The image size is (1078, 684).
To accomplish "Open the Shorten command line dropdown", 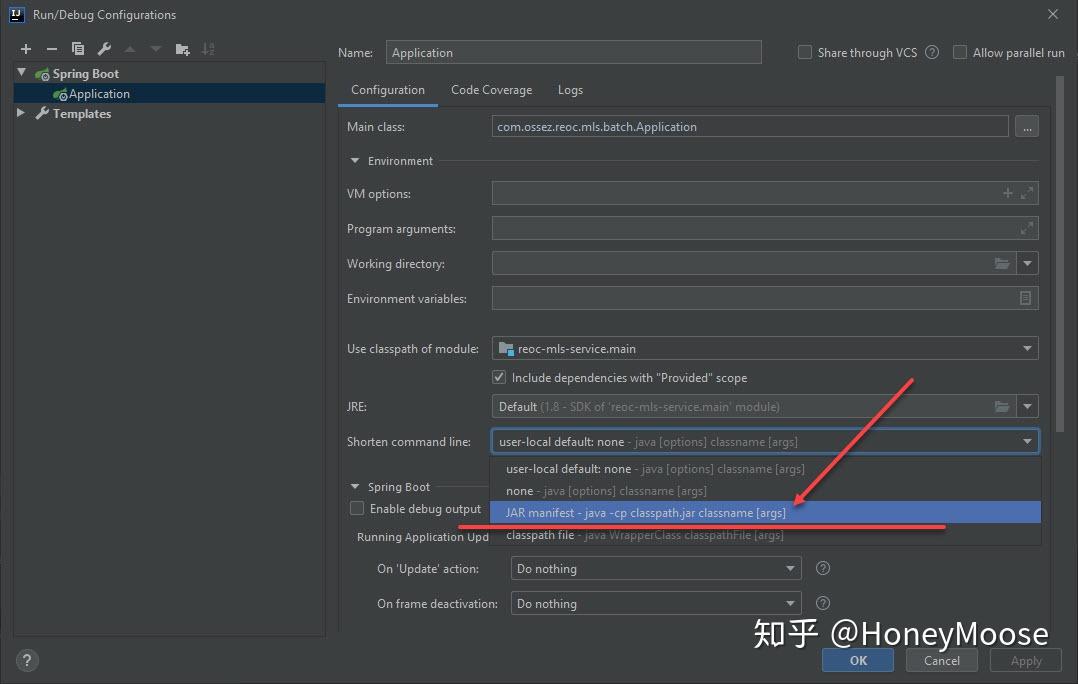I will 1026,441.
